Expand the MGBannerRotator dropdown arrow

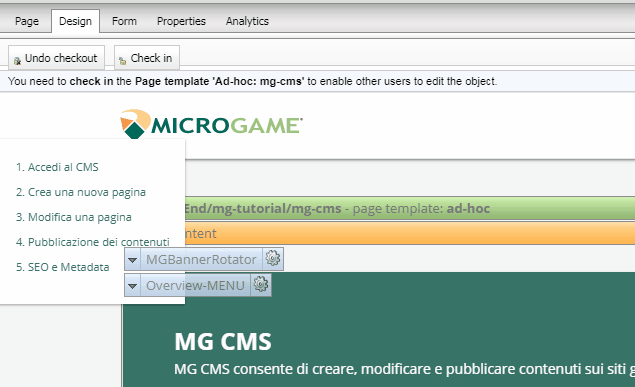132,259
